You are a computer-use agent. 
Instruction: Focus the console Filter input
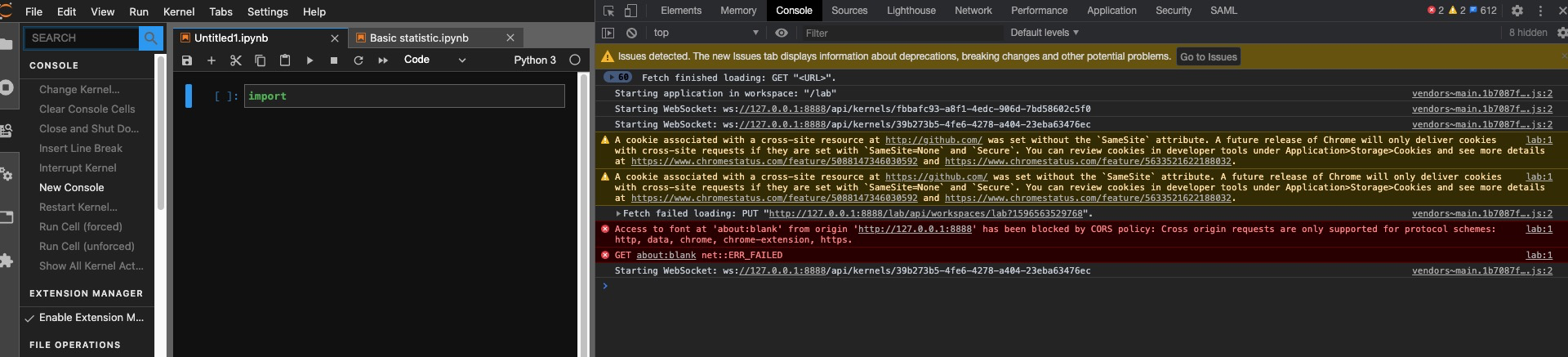point(902,33)
